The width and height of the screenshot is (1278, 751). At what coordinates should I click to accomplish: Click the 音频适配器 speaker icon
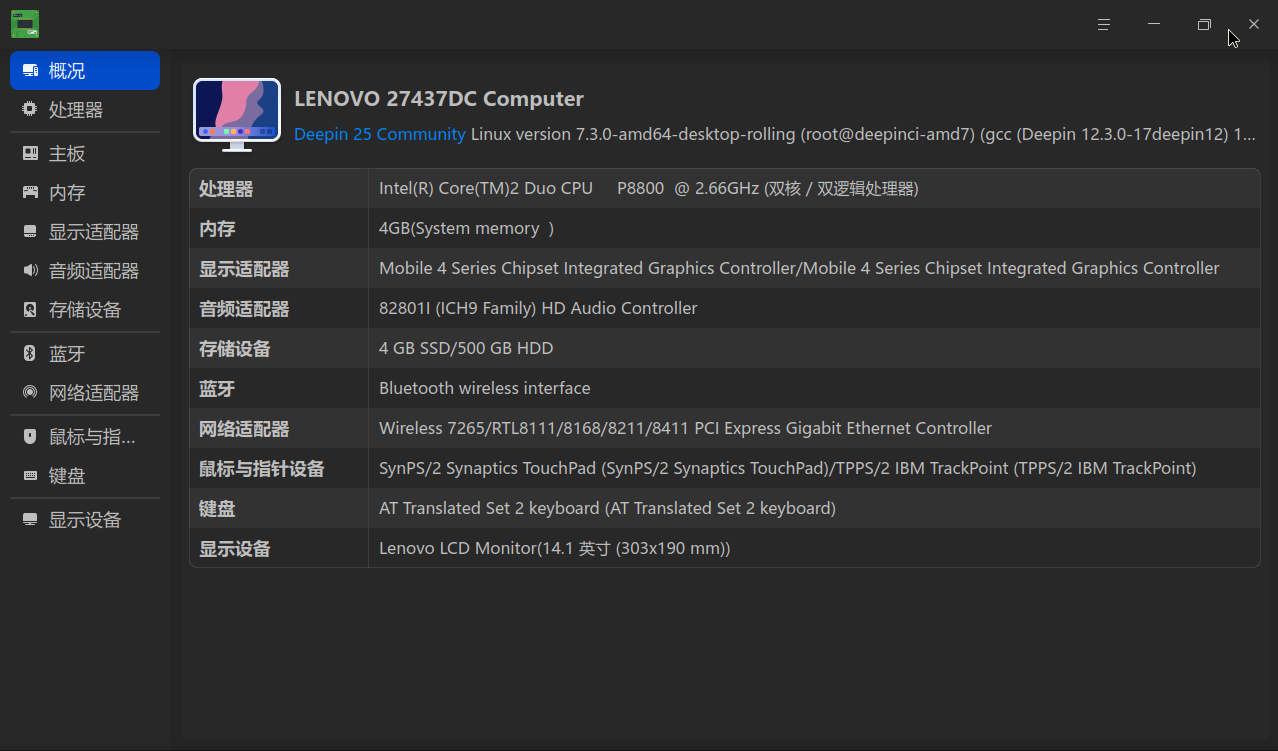(30, 271)
